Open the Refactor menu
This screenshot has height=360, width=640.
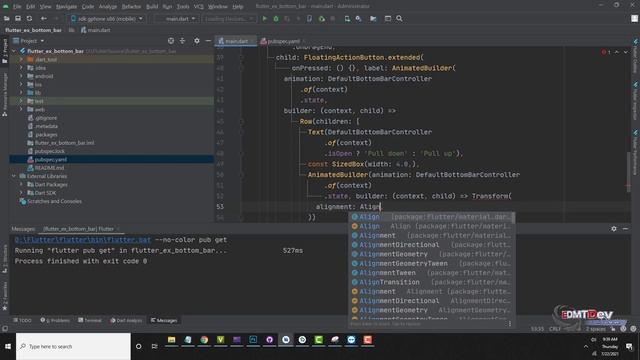(131, 7)
